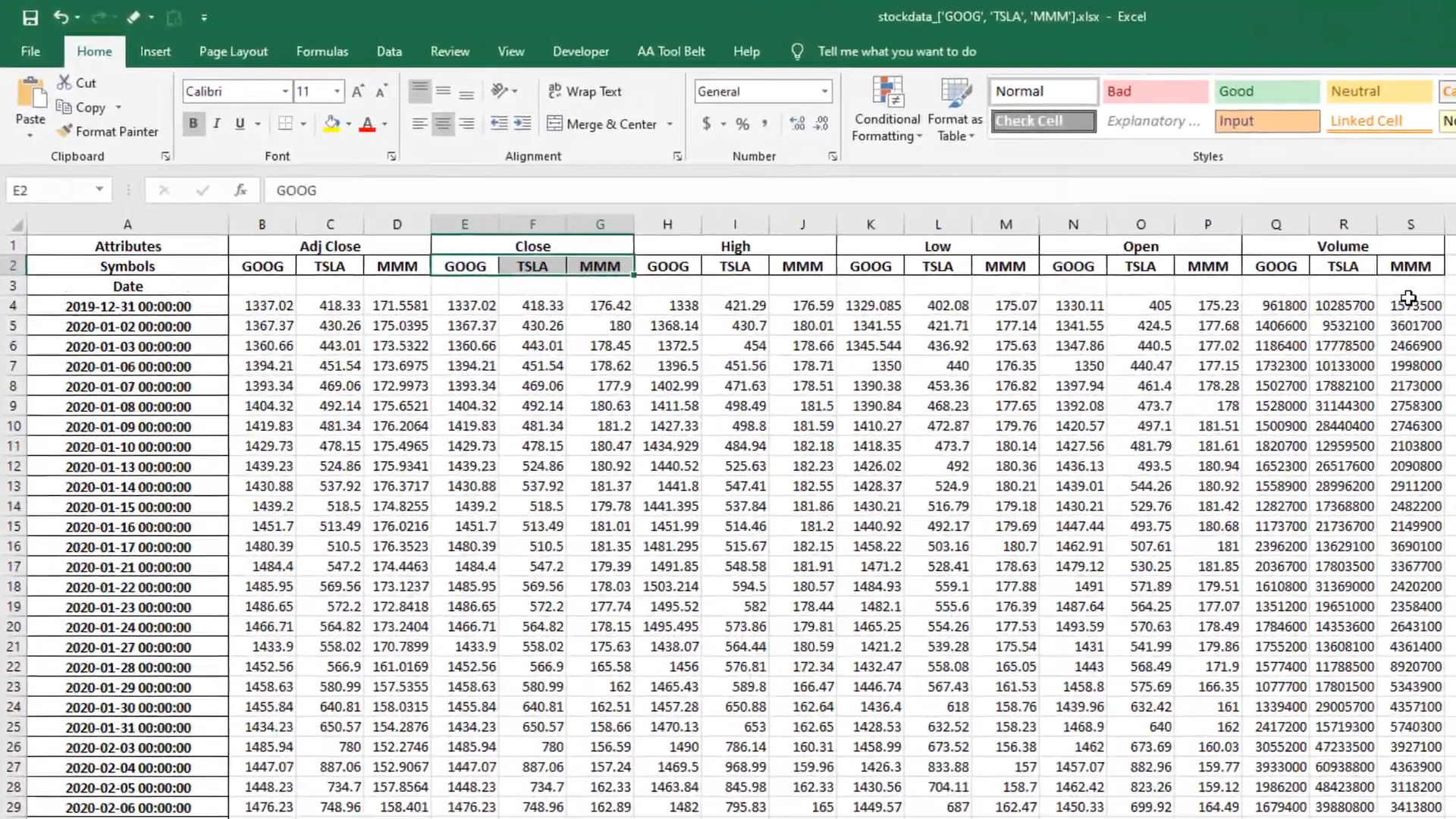Click inside the formula bar

pyautogui.click(x=531, y=190)
